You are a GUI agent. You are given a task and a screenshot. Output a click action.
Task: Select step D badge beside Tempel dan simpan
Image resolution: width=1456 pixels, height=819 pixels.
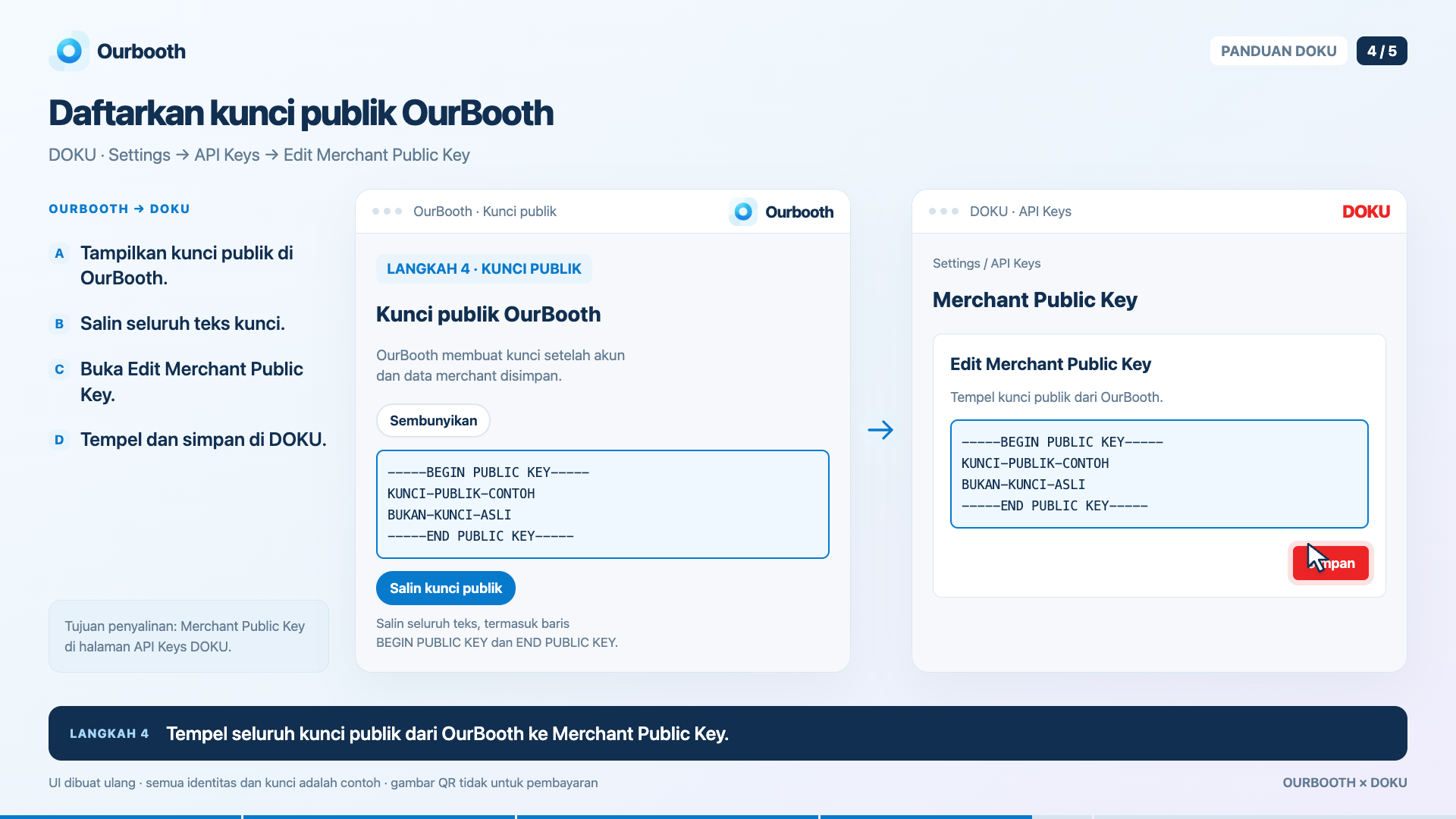(x=59, y=440)
